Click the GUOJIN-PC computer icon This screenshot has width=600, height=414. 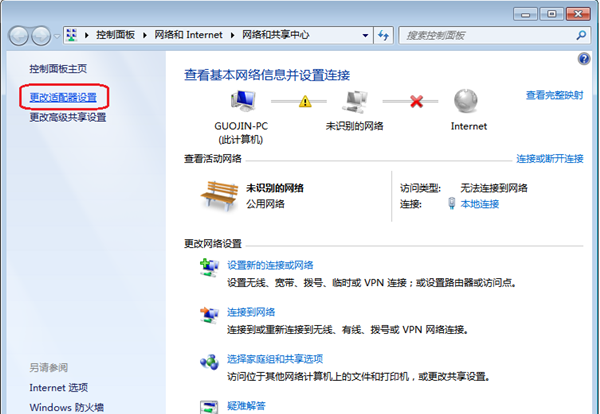click(x=243, y=101)
